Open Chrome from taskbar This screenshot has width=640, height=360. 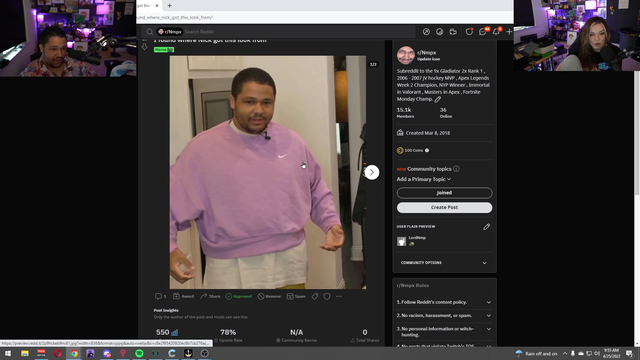(74, 353)
